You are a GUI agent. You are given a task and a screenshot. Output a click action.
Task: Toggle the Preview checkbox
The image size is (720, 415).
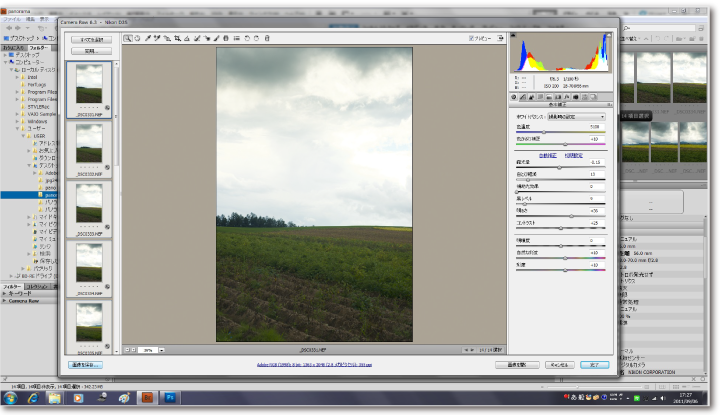472,39
